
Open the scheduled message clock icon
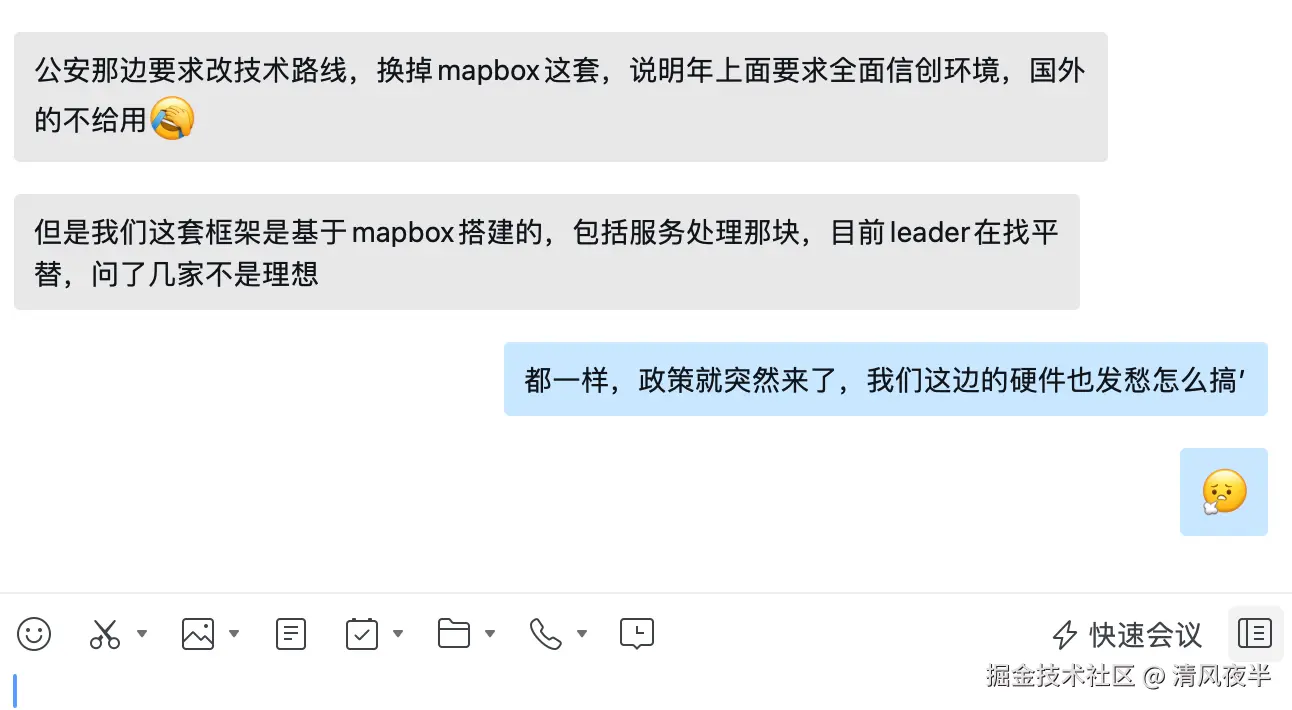pyautogui.click(x=637, y=633)
